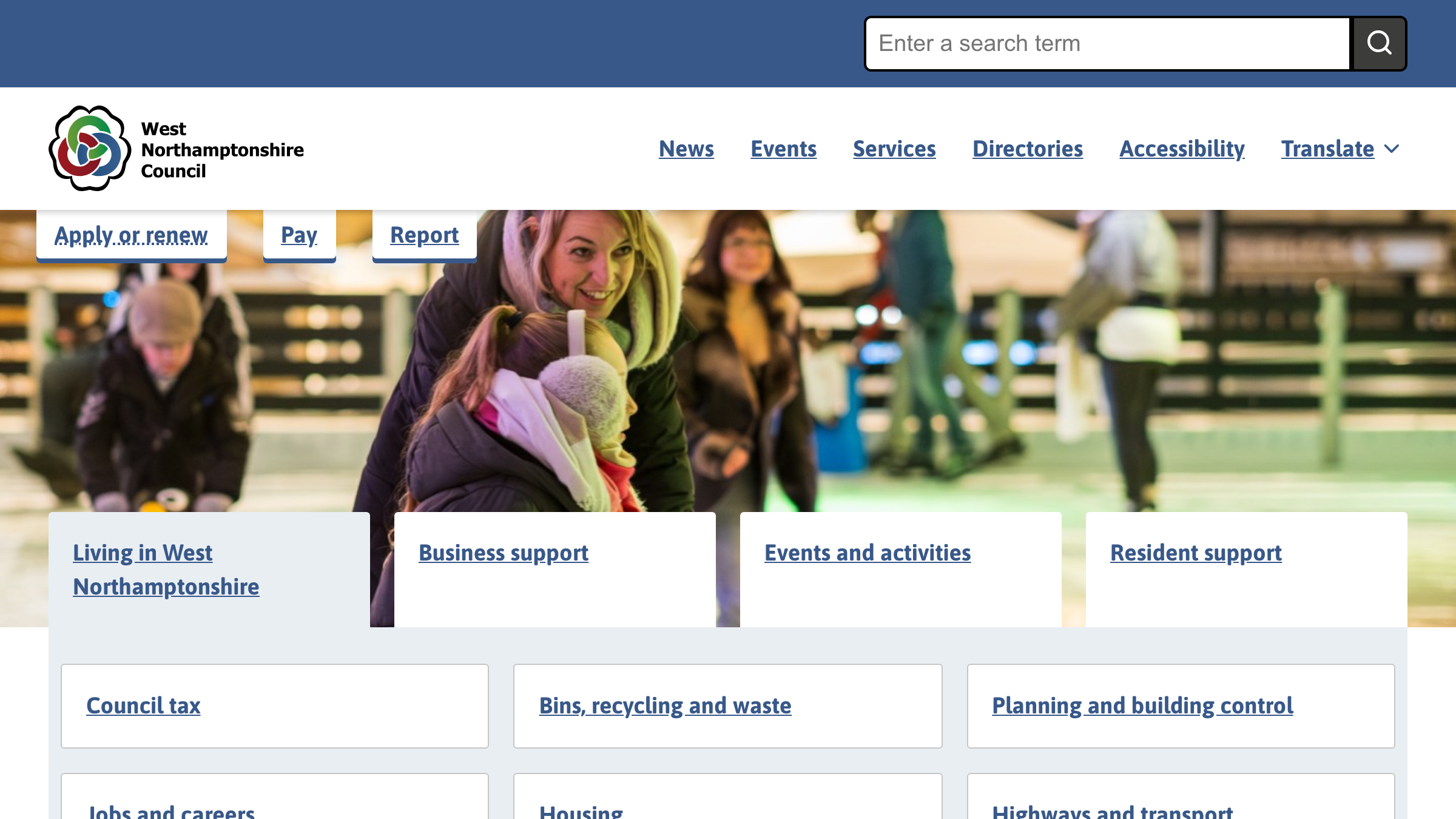Screen dimensions: 1456x819
Task: Switch to the Resident support tab
Action: tap(1195, 553)
